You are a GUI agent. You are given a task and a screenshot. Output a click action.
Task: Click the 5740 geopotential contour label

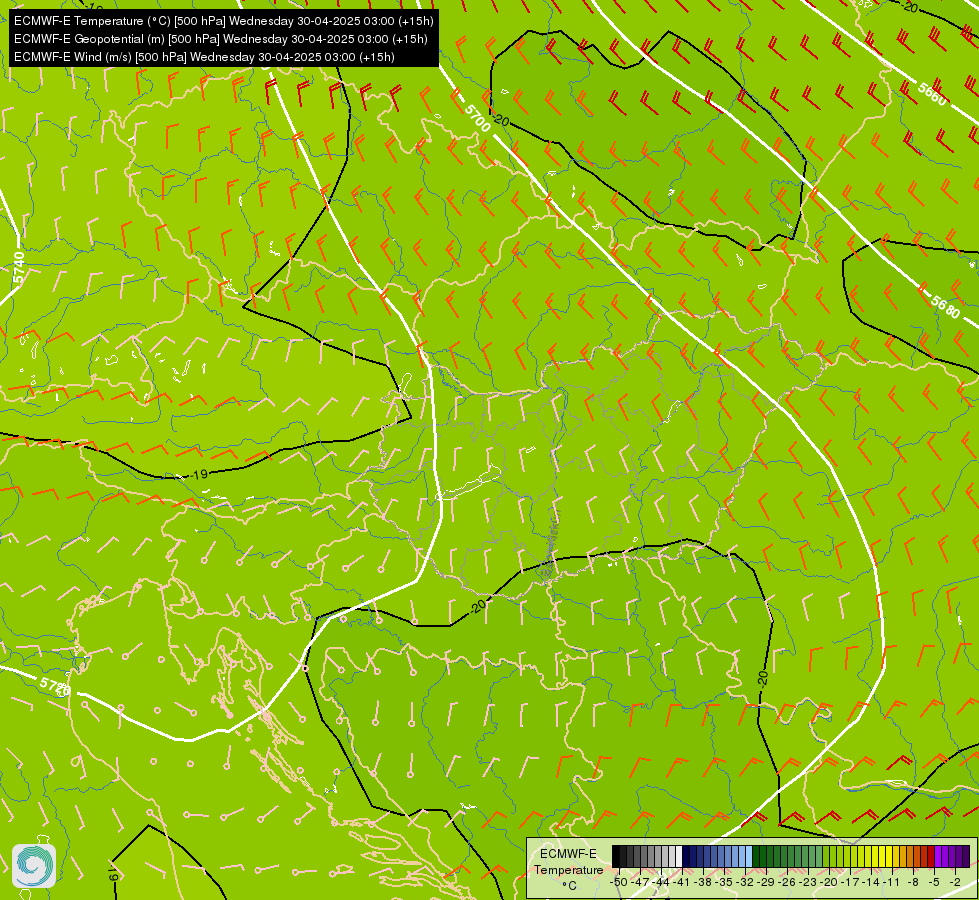pyautogui.click(x=18, y=269)
